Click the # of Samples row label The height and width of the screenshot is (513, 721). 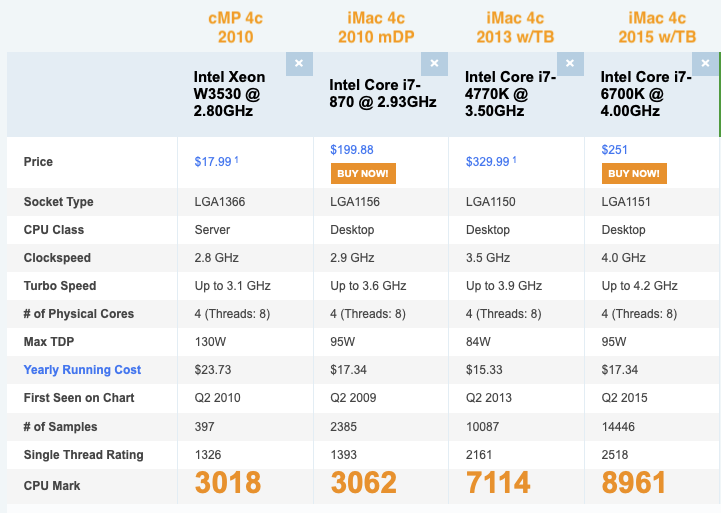[x=60, y=427]
